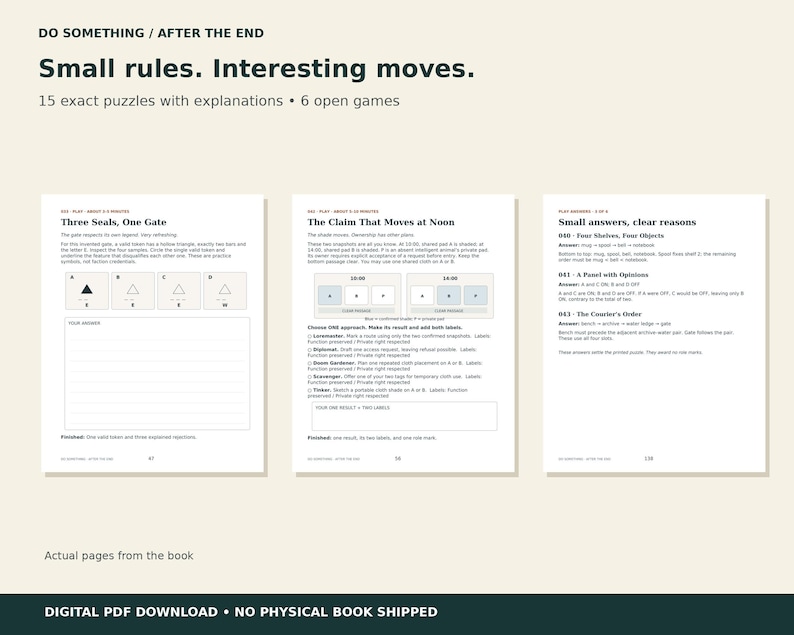Click page number 47
Screen dimensions: 794x635
click(151, 459)
